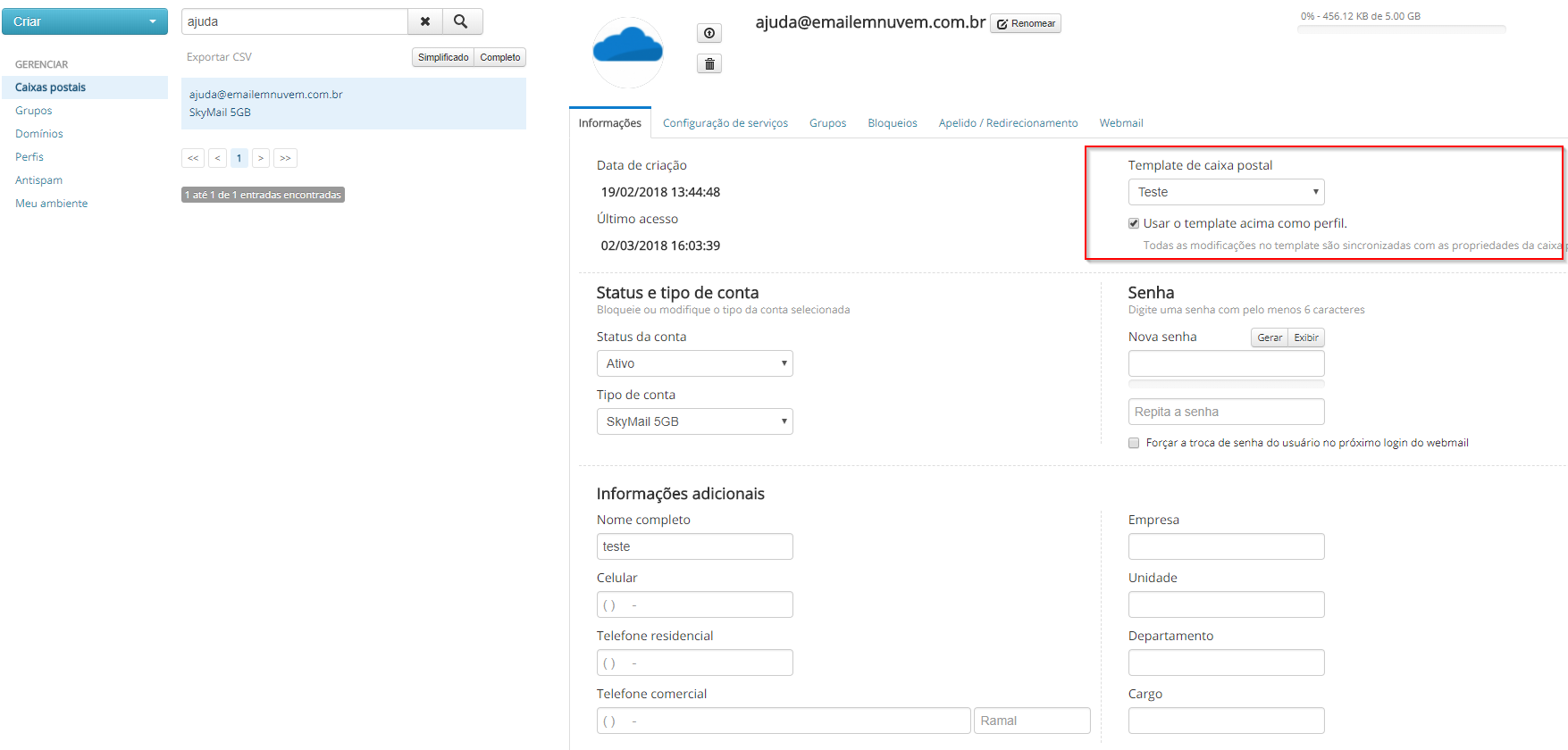Expand the Tipo de conta dropdown

pyautogui.click(x=694, y=421)
